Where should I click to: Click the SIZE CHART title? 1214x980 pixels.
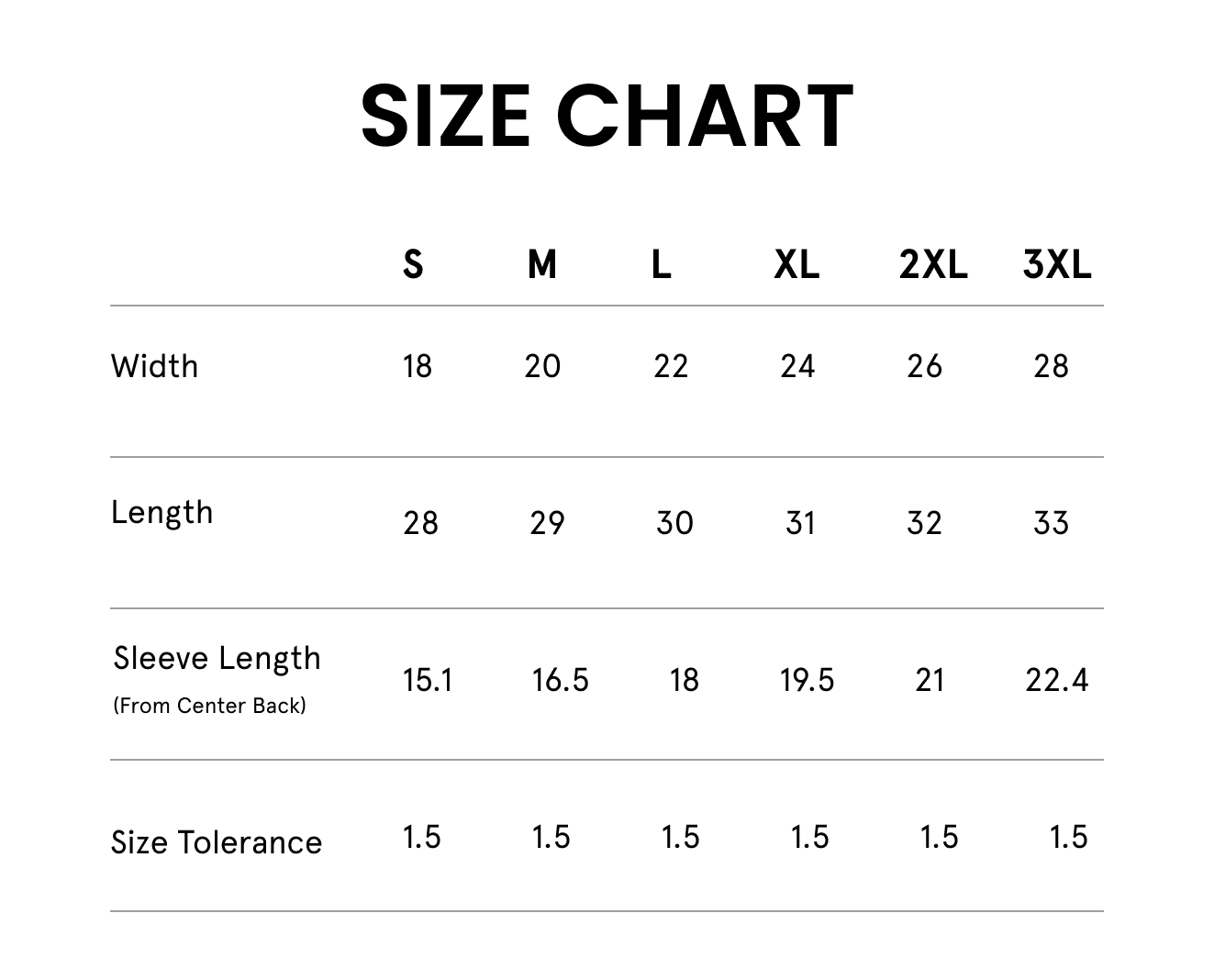[607, 116]
